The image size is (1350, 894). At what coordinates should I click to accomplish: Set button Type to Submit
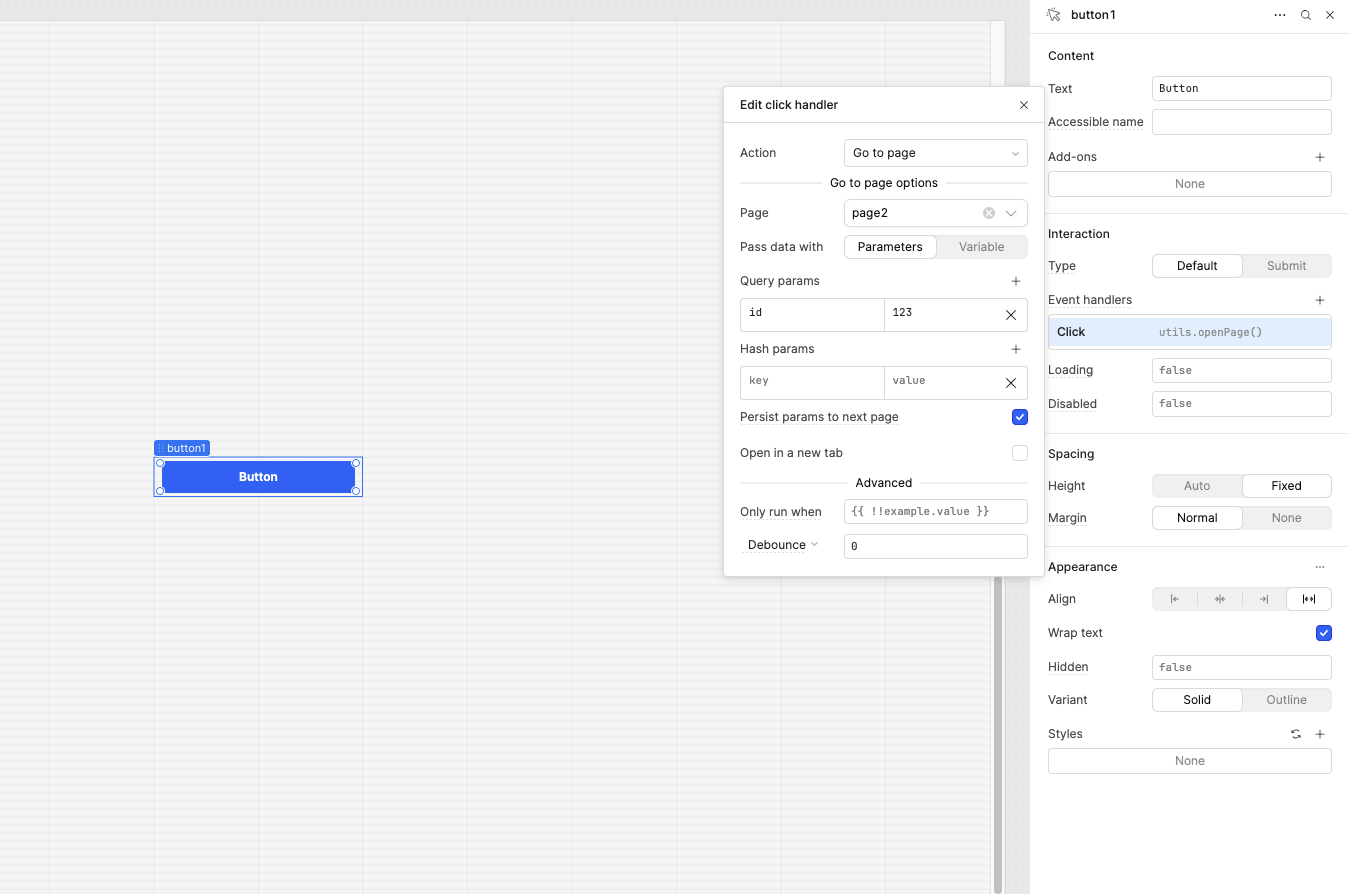click(x=1287, y=266)
